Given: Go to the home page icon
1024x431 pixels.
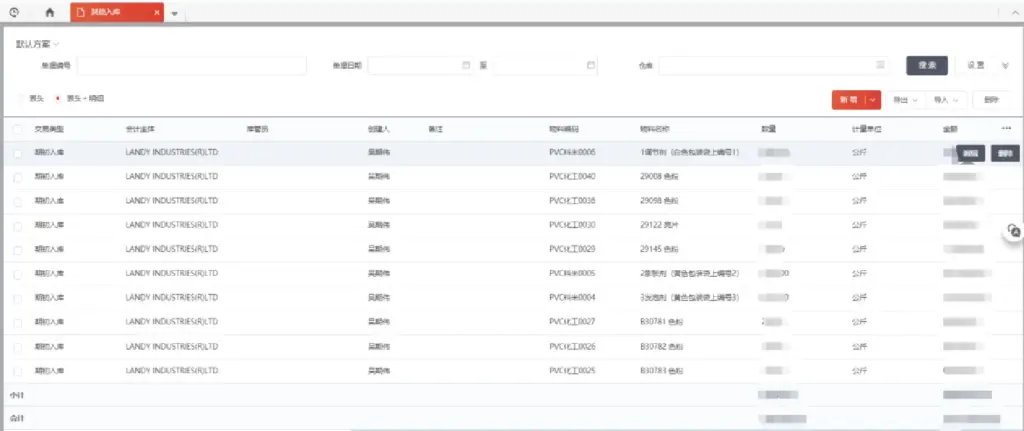Looking at the screenshot, I should pos(50,13).
